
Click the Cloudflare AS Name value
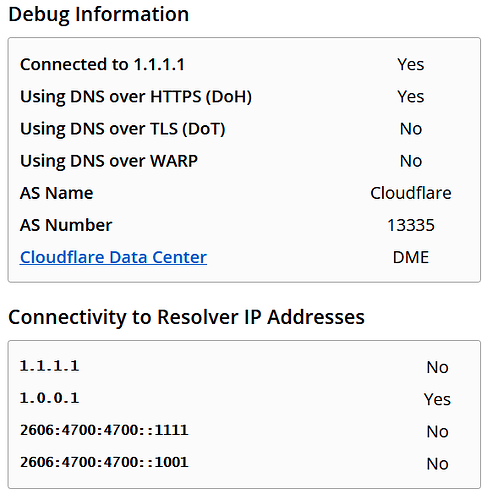pos(411,193)
